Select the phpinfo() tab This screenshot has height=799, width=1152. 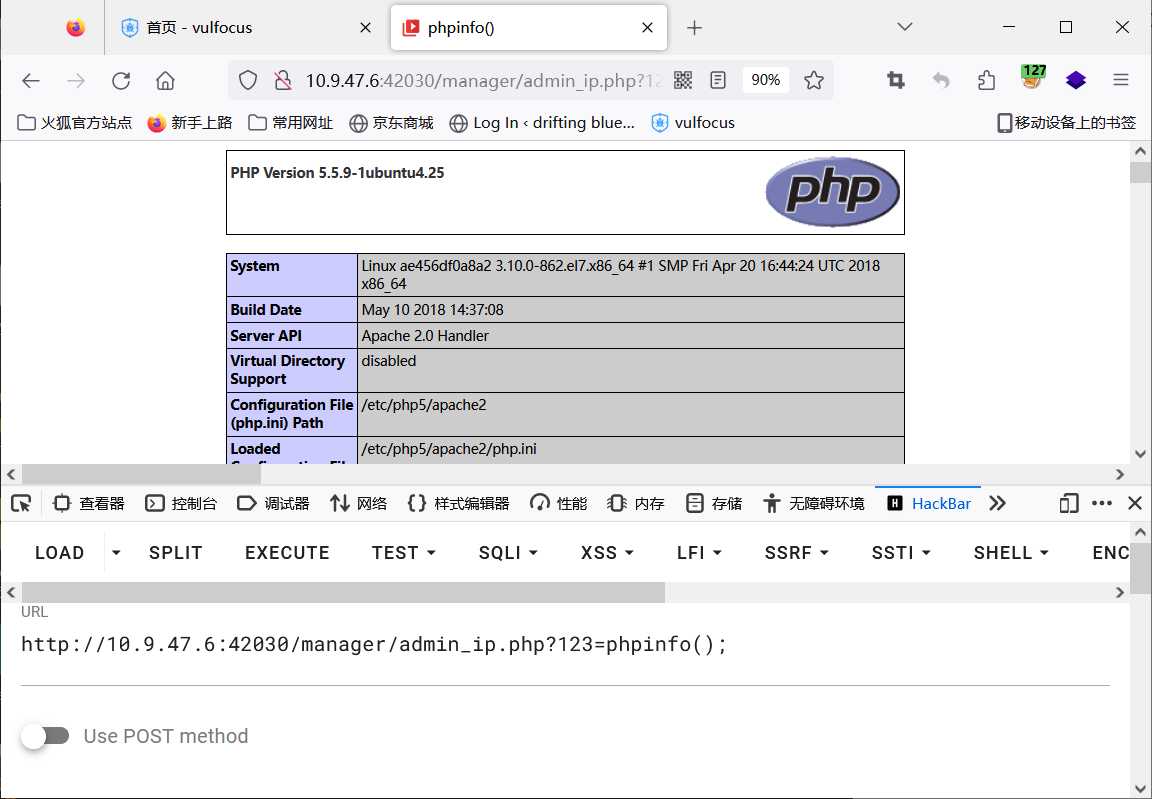point(529,28)
